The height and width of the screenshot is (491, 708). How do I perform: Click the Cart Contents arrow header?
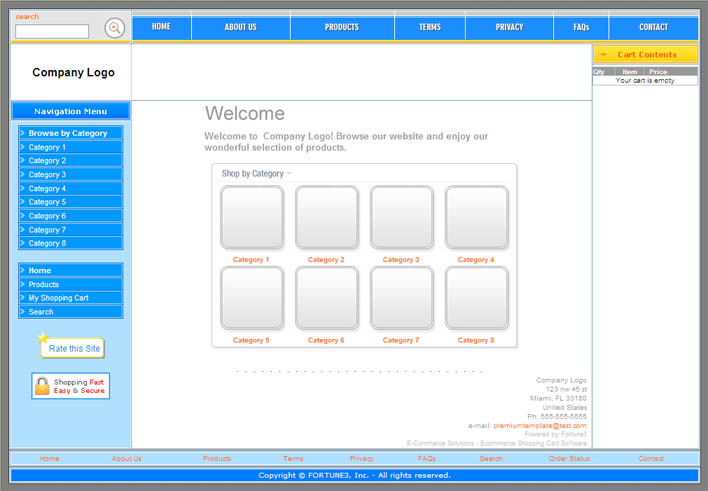[645, 55]
